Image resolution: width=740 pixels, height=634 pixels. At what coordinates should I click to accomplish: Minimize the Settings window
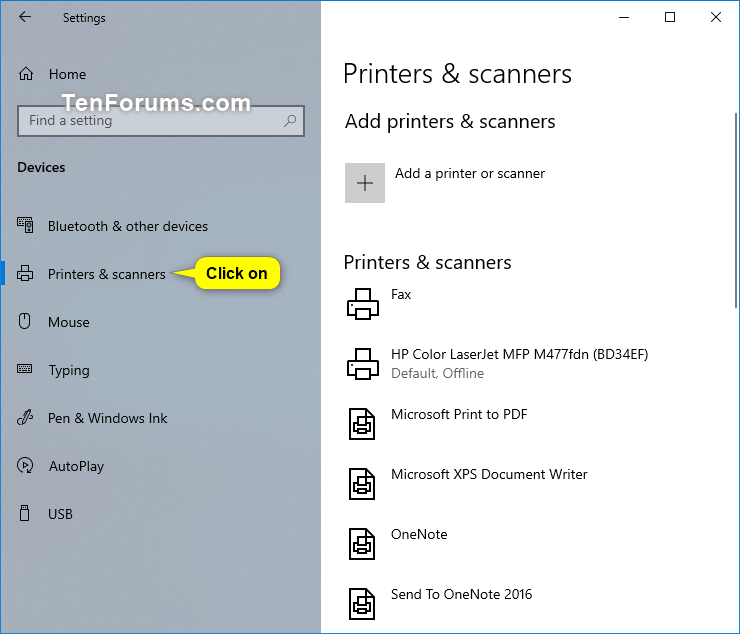[x=624, y=17]
